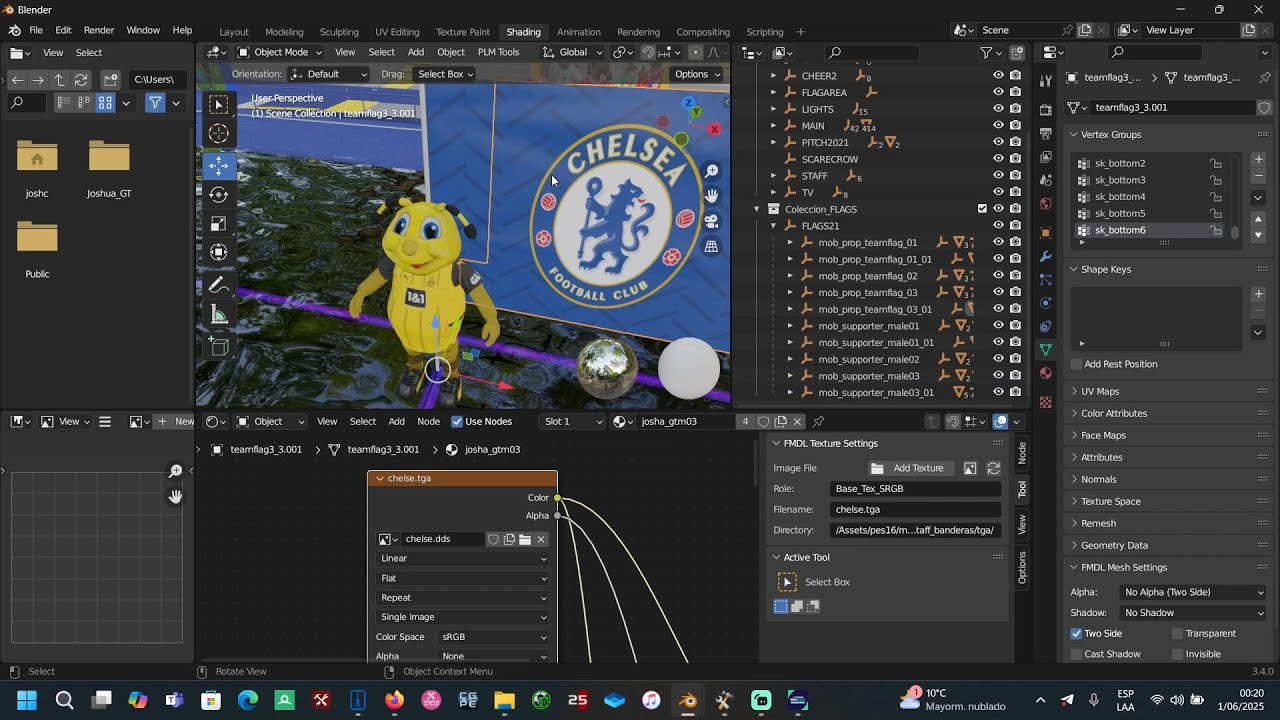1280x720 pixels.
Task: Add a new vertex group with plus
Action: pos(1258,160)
